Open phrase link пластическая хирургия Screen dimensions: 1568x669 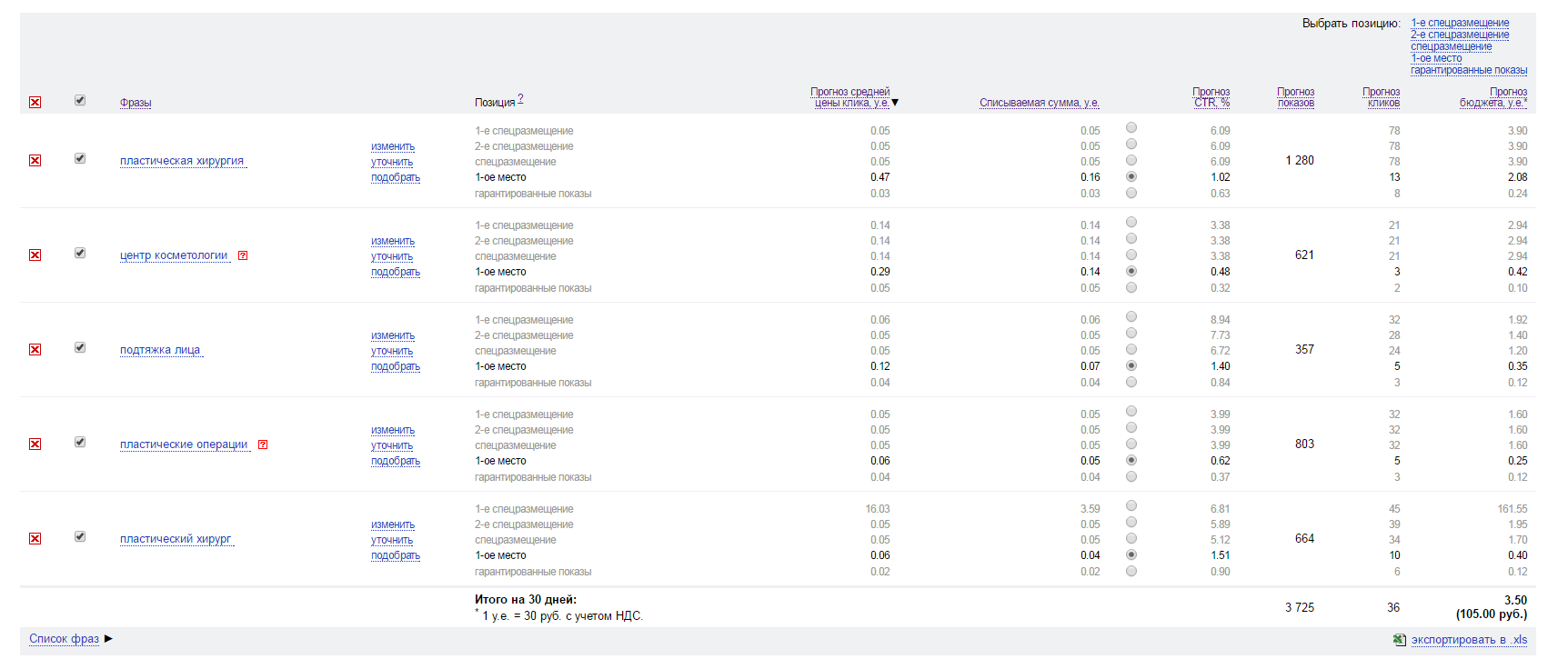(x=182, y=161)
